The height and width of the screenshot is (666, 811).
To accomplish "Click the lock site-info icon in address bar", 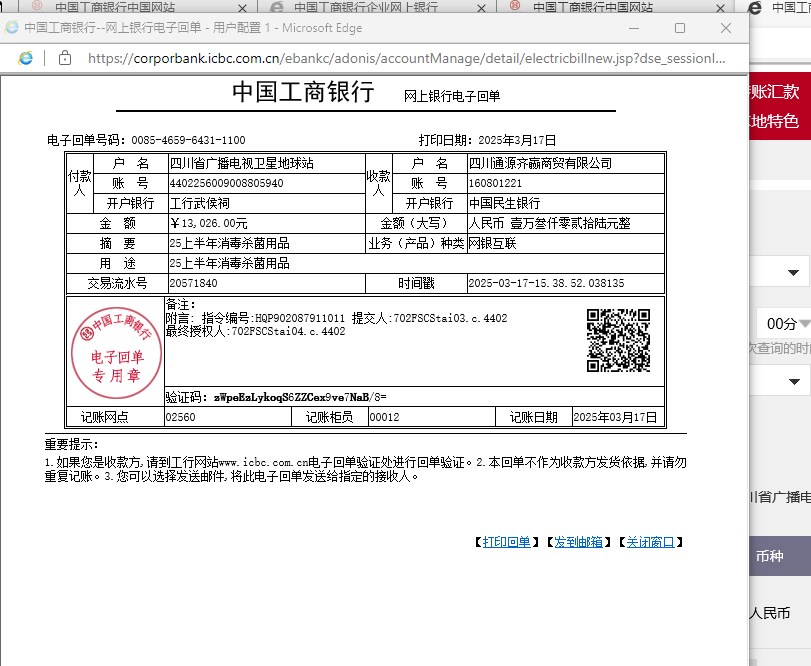I will click(x=65, y=58).
